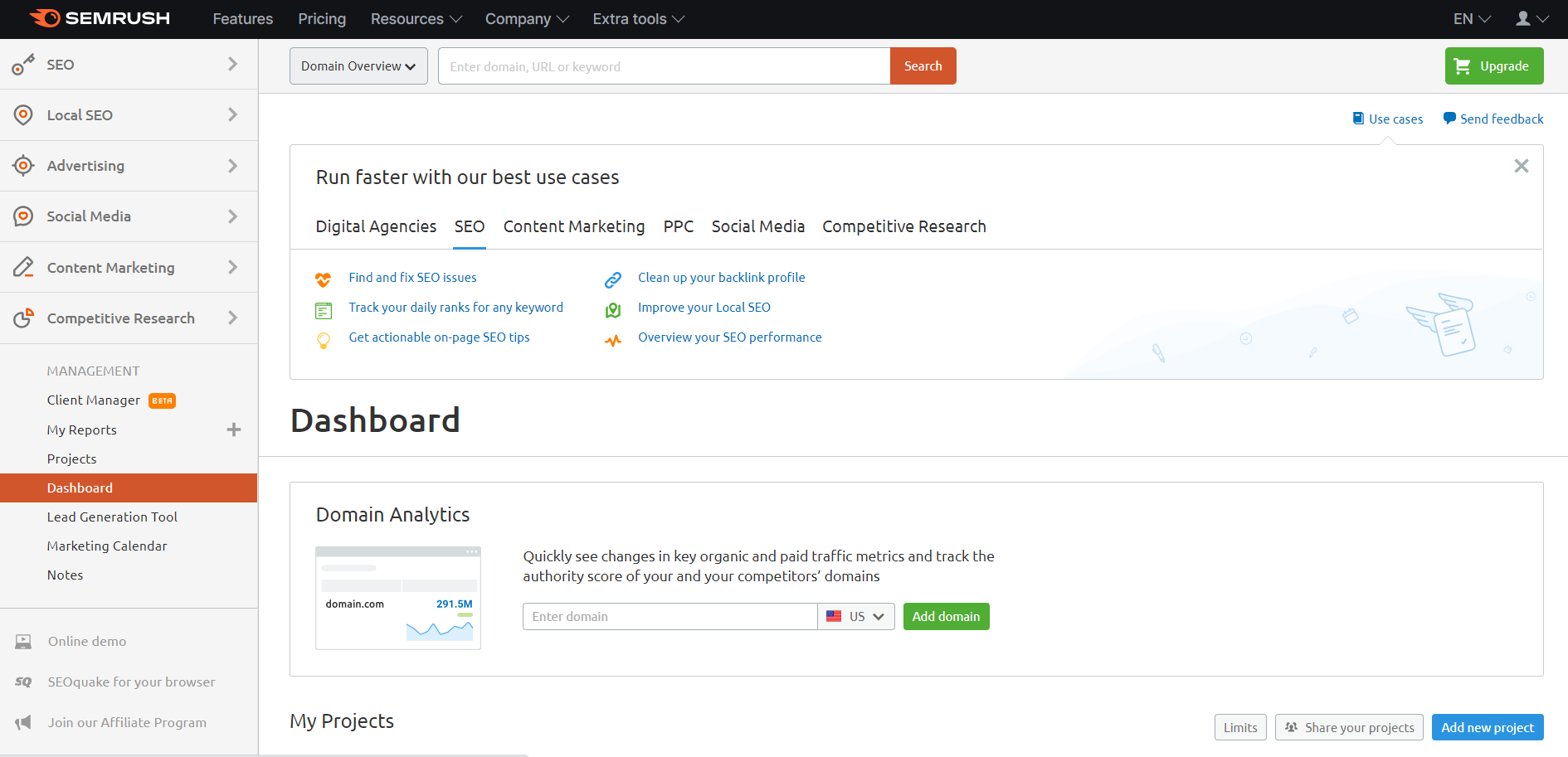Viewport: 1568px width, 757px height.
Task: Click the Use cases book icon
Action: [1358, 119]
